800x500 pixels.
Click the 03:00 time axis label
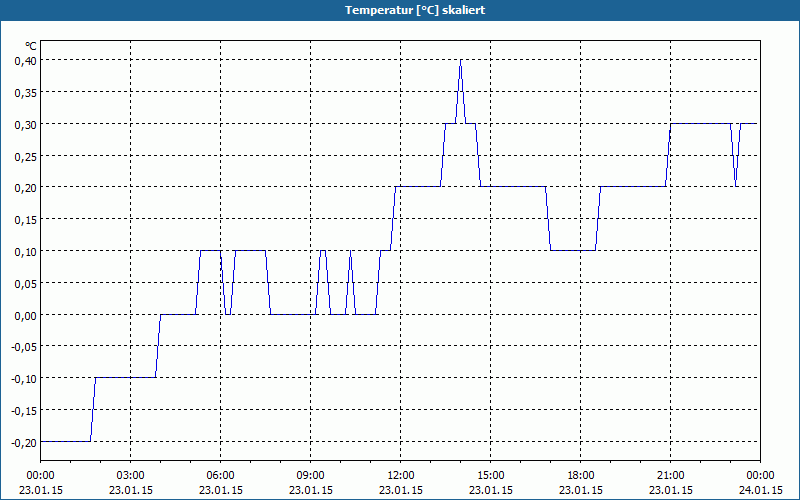click(131, 476)
